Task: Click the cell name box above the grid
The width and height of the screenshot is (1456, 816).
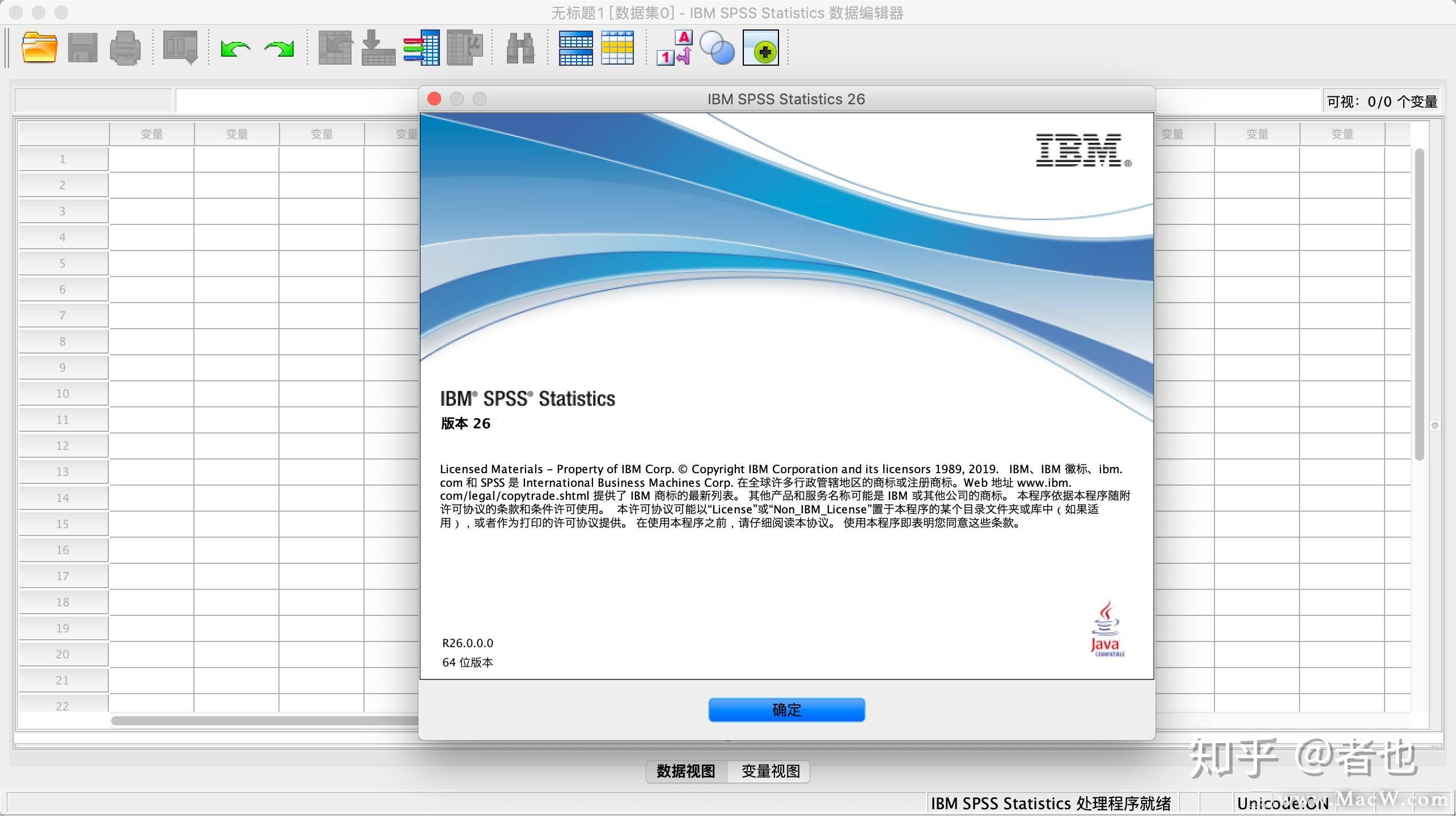Action: [x=93, y=100]
